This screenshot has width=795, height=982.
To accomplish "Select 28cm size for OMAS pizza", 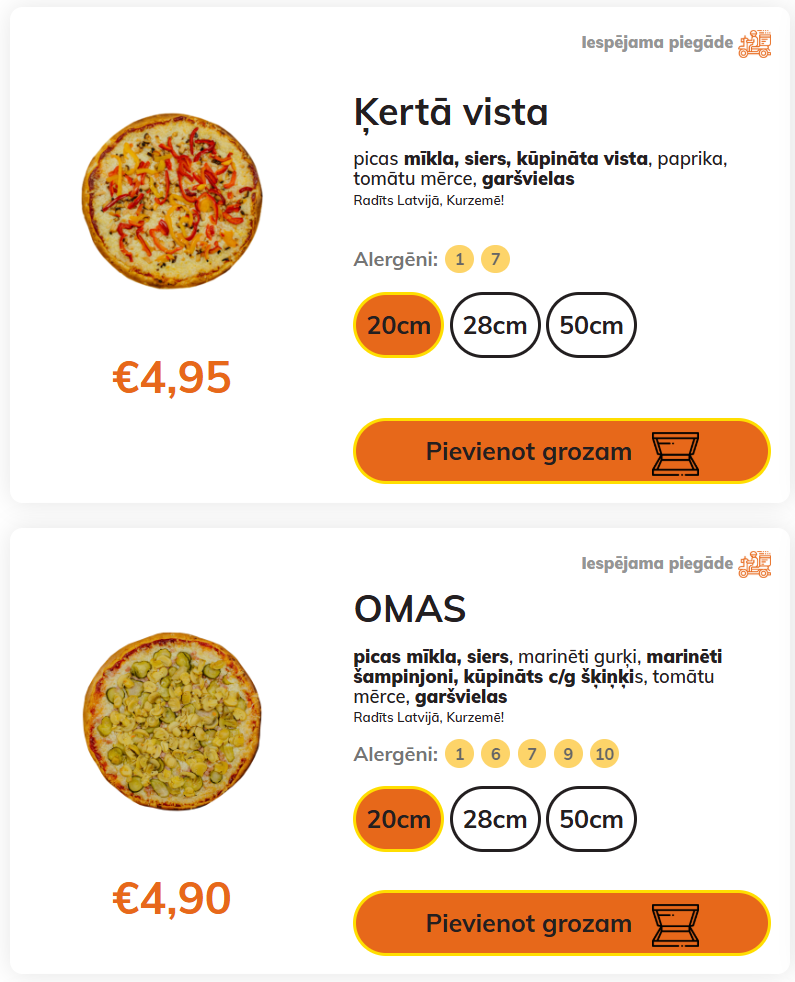I will pyautogui.click(x=495, y=819).
